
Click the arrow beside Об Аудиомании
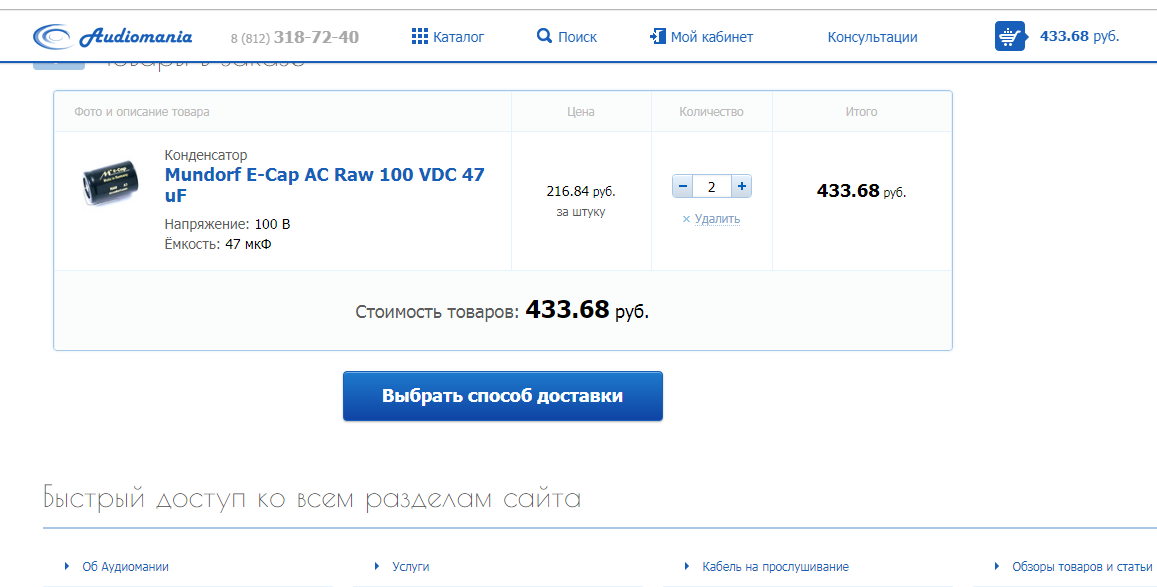pyautogui.click(x=67, y=566)
